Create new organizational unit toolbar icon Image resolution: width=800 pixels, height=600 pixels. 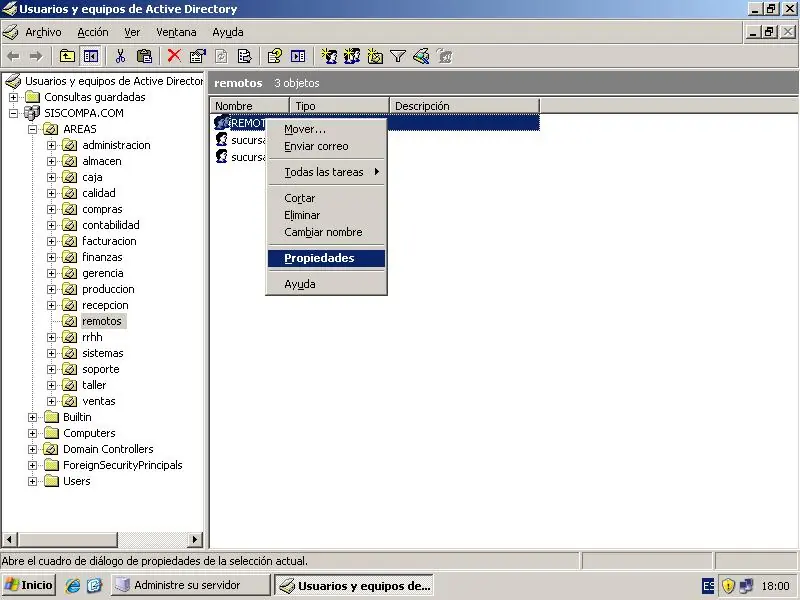click(x=375, y=56)
